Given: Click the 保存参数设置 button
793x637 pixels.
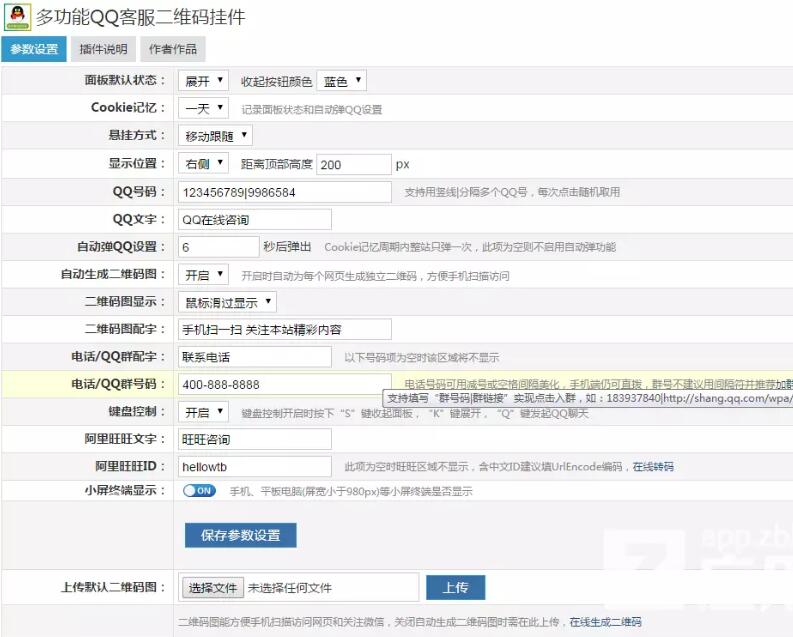Looking at the screenshot, I should 240,535.
